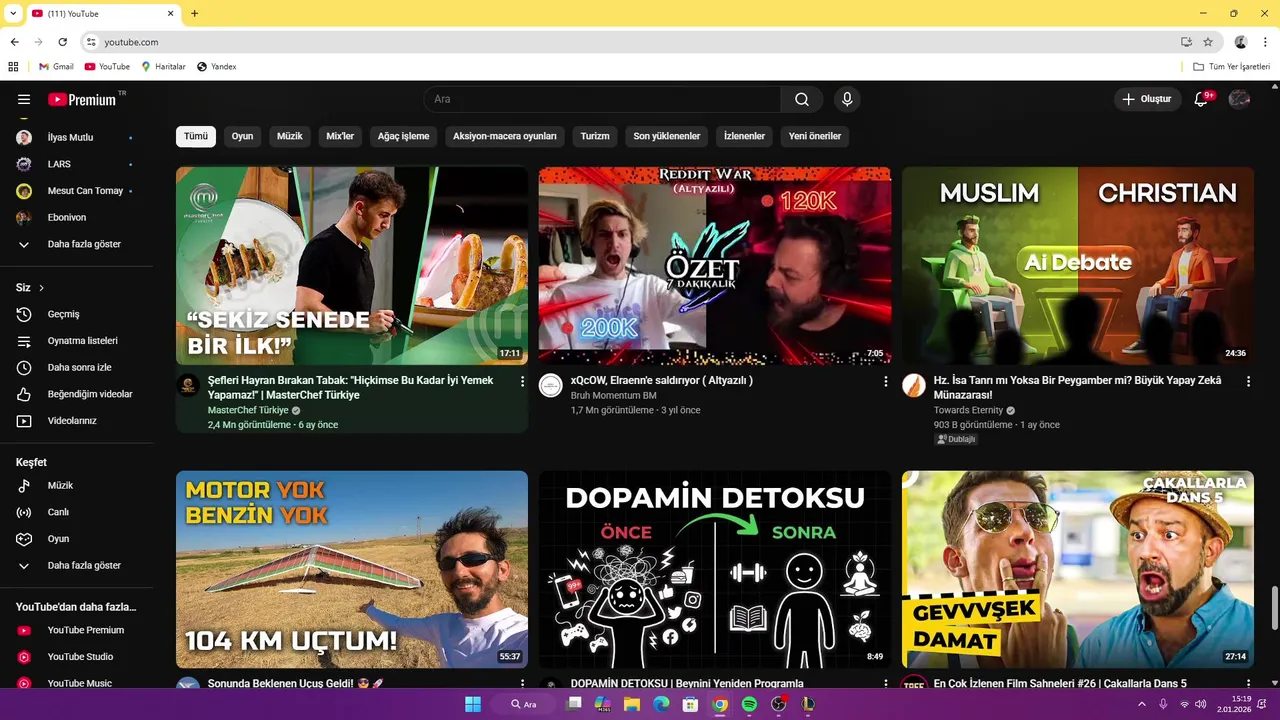Image resolution: width=1280 pixels, height=720 pixels.
Task: Play the Motor Yok Benzin Yok thumbnail
Action: click(352, 570)
